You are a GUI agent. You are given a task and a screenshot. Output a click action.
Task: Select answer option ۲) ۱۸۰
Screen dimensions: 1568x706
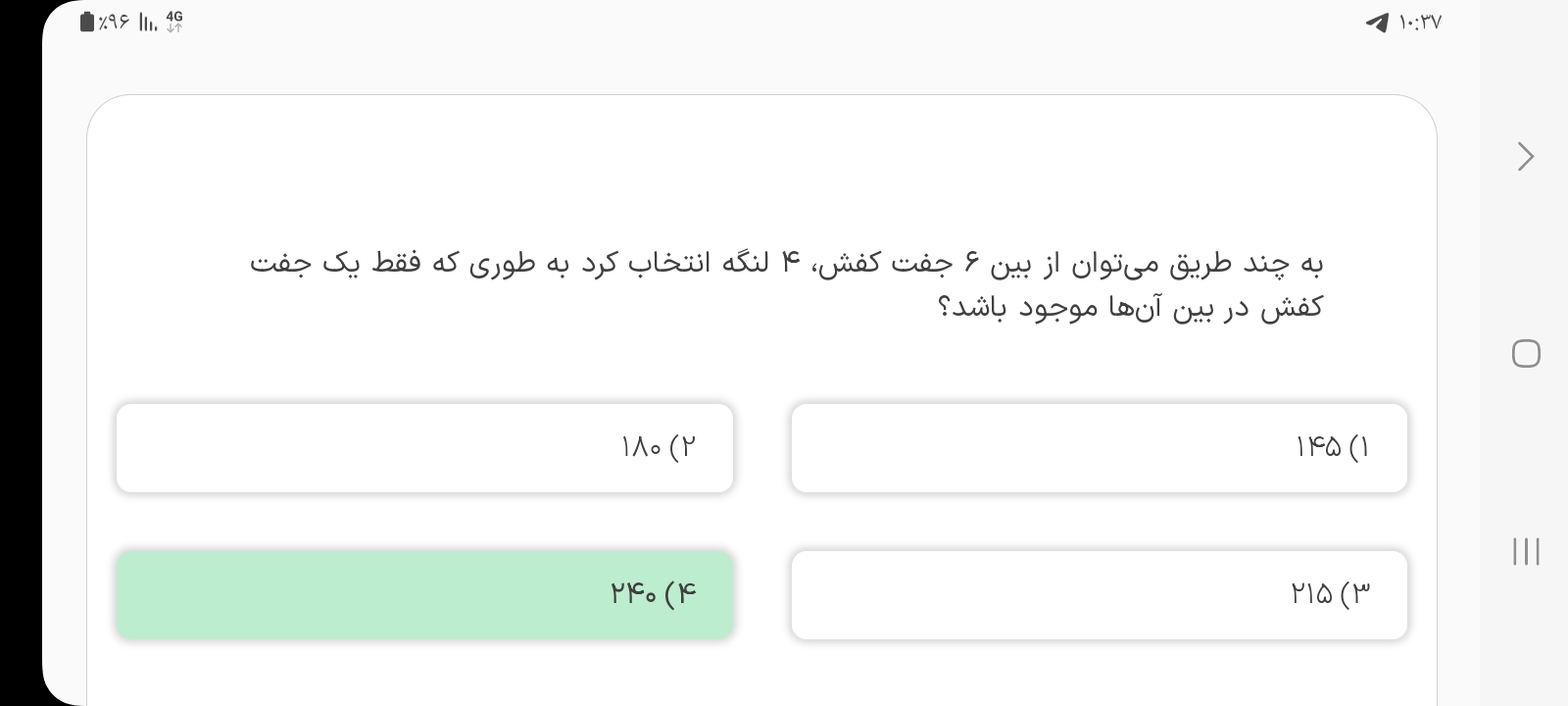(424, 448)
